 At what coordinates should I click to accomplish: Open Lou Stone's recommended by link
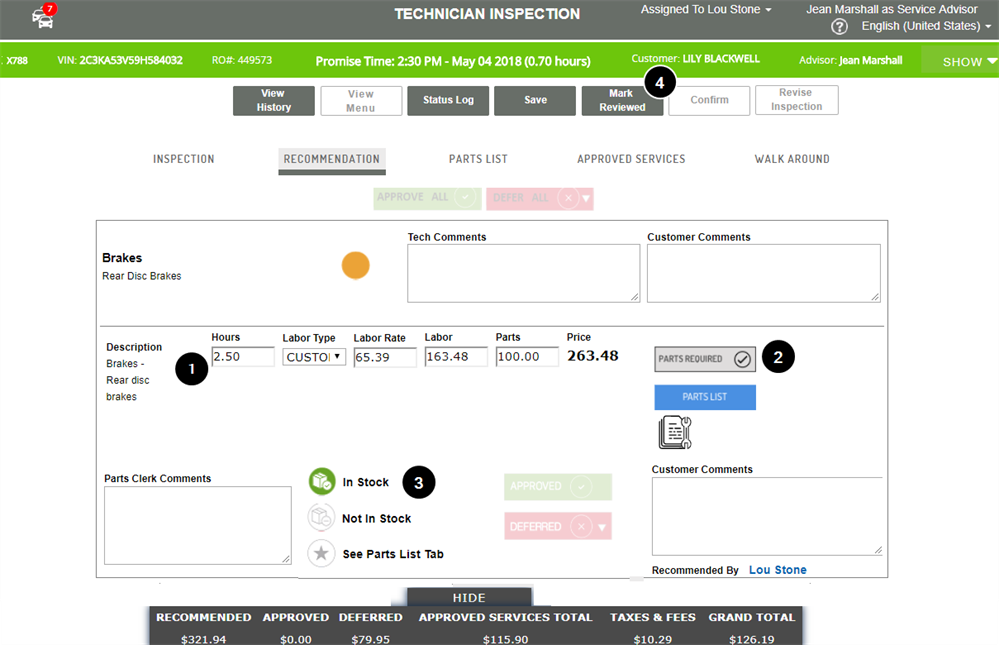click(777, 570)
